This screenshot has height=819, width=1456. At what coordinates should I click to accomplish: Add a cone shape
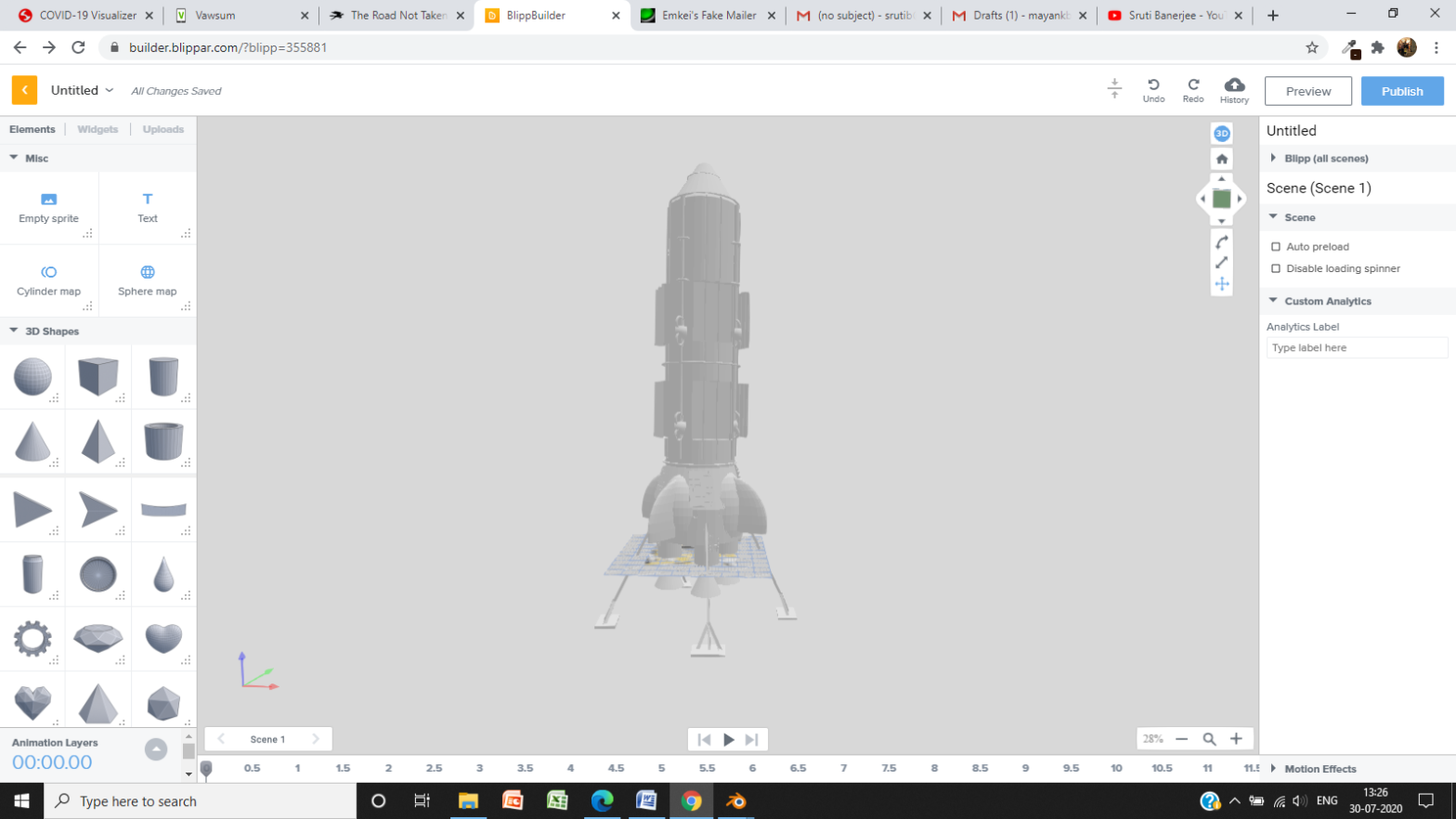coord(32,442)
